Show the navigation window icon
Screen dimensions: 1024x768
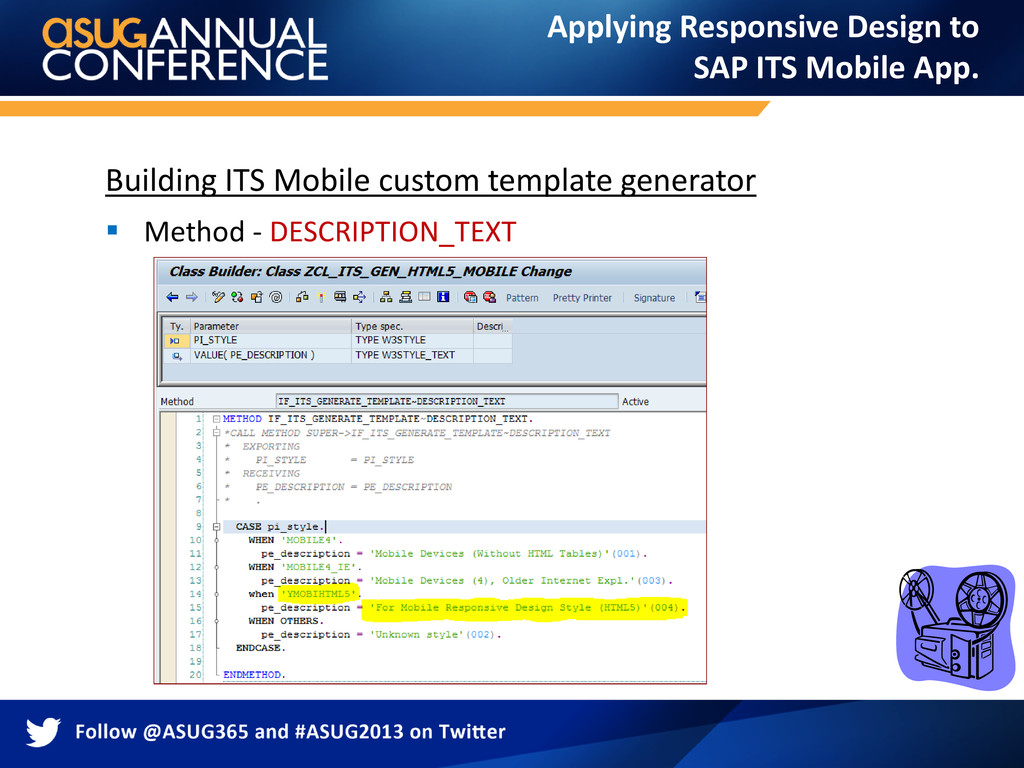click(406, 297)
